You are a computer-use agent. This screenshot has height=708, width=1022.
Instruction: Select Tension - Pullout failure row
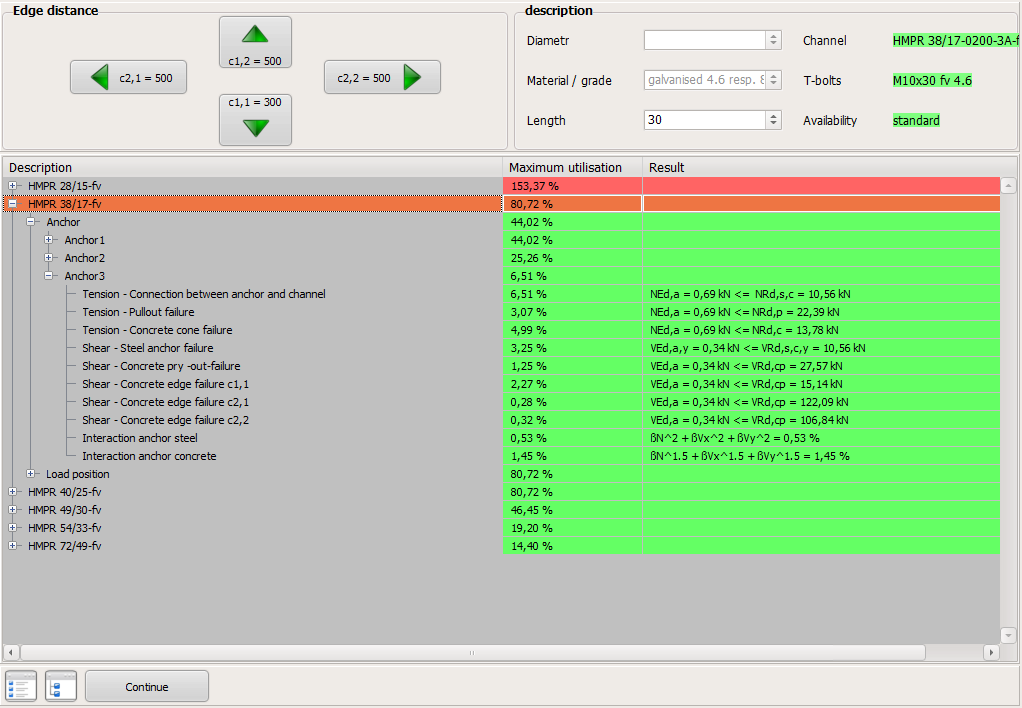pos(501,312)
